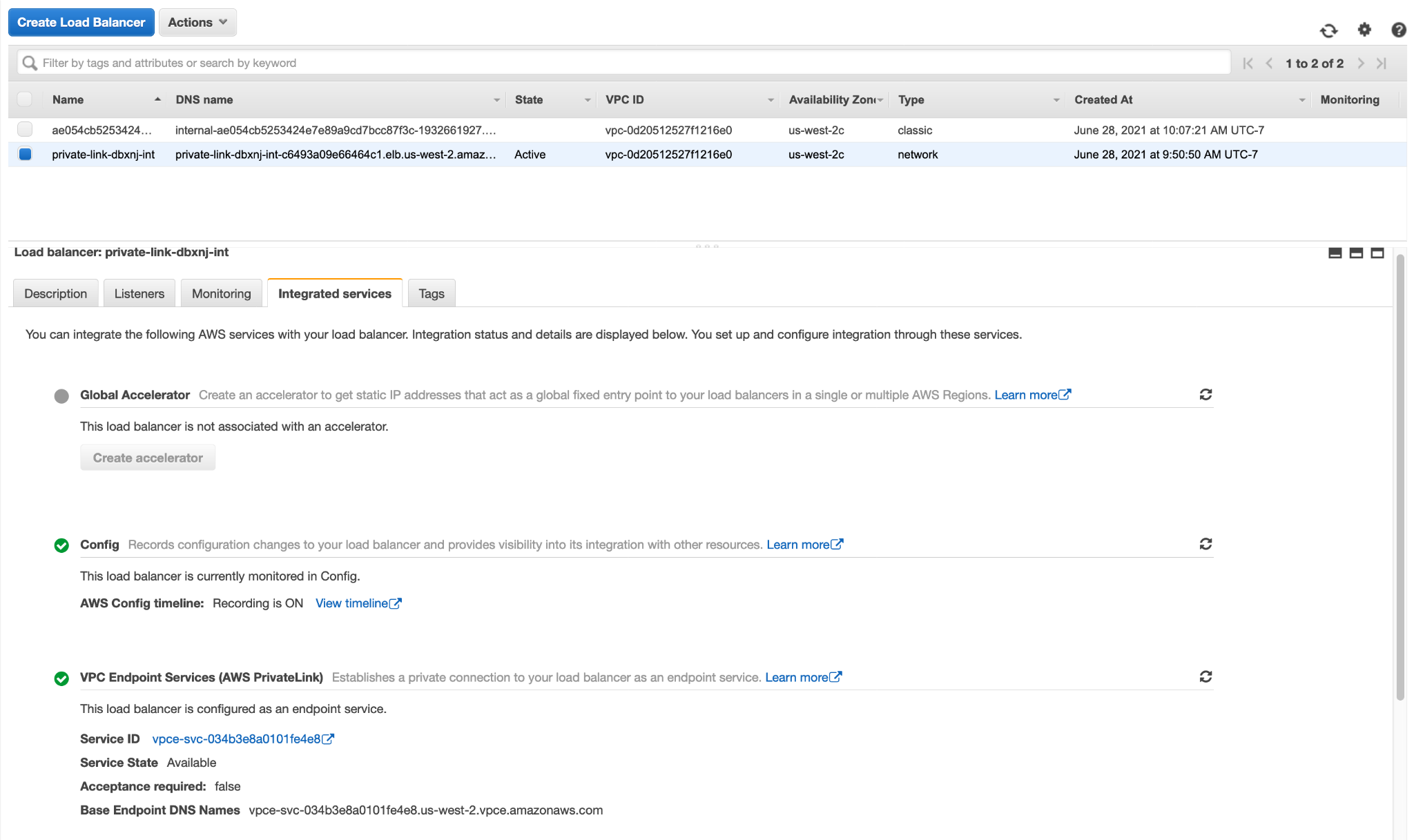Open the Tags tab
The width and height of the screenshot is (1414, 840).
coord(431,293)
